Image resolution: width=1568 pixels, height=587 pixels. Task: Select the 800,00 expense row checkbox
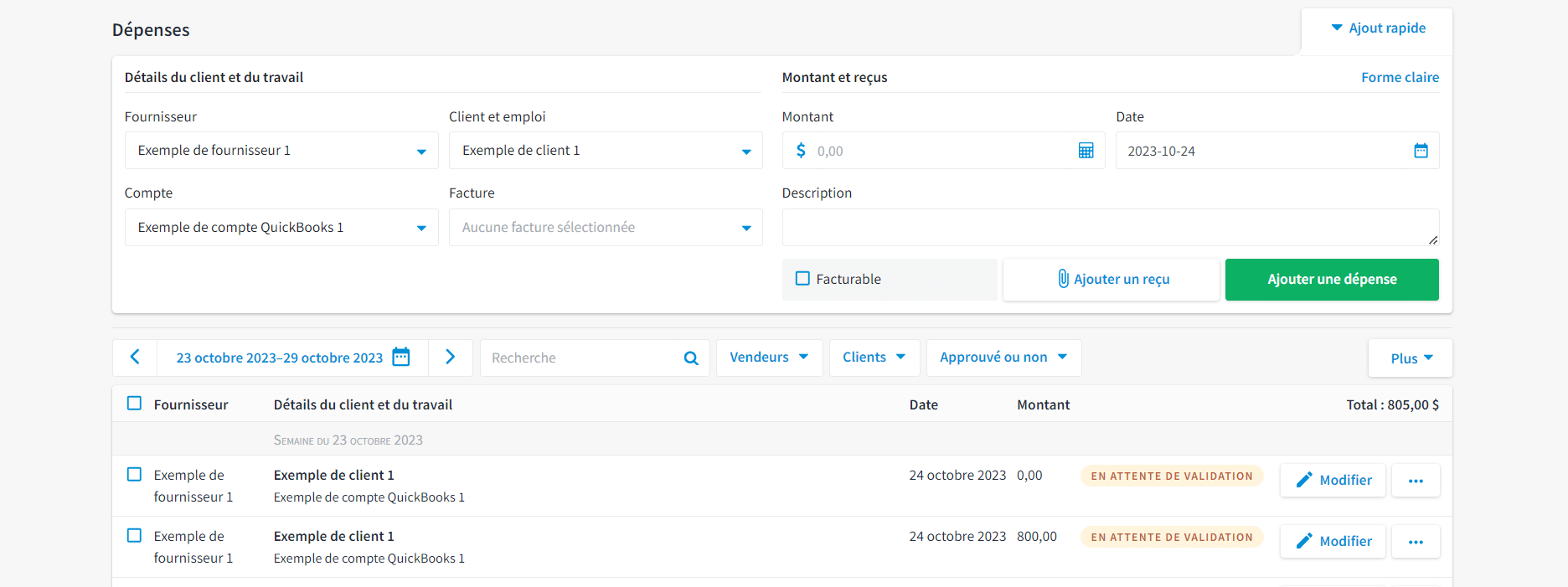tap(134, 535)
